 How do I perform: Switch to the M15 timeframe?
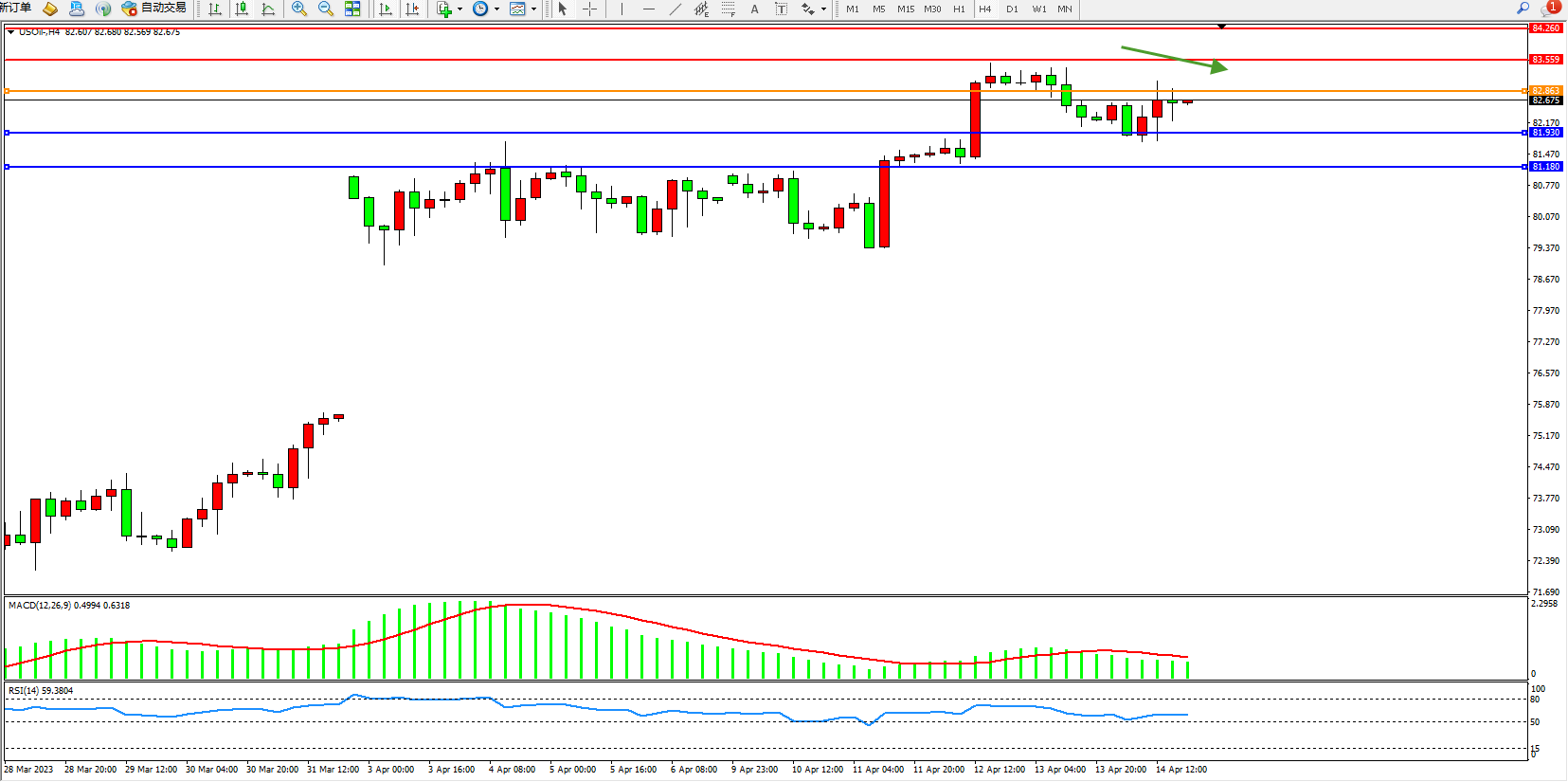click(906, 9)
